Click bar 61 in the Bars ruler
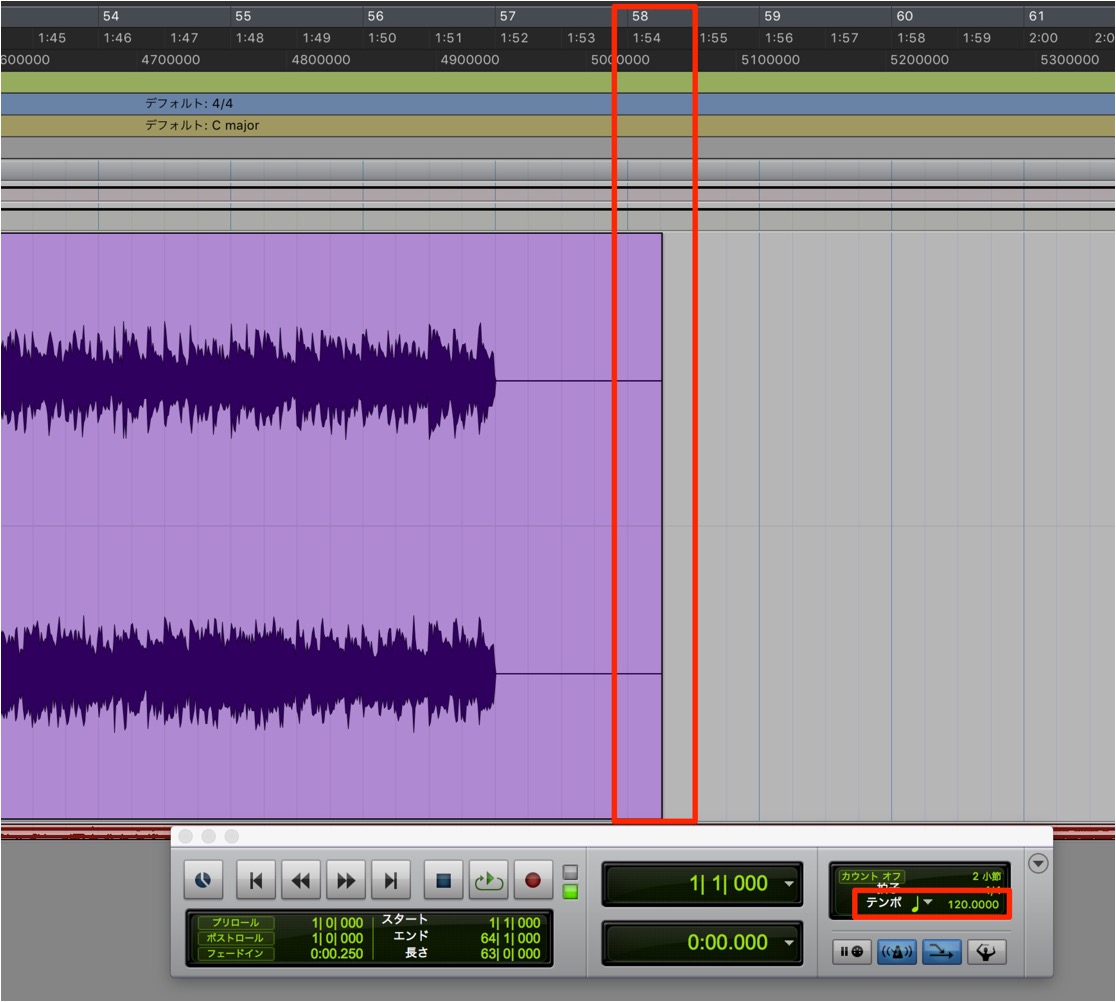The image size is (1116, 1002). point(1036,16)
